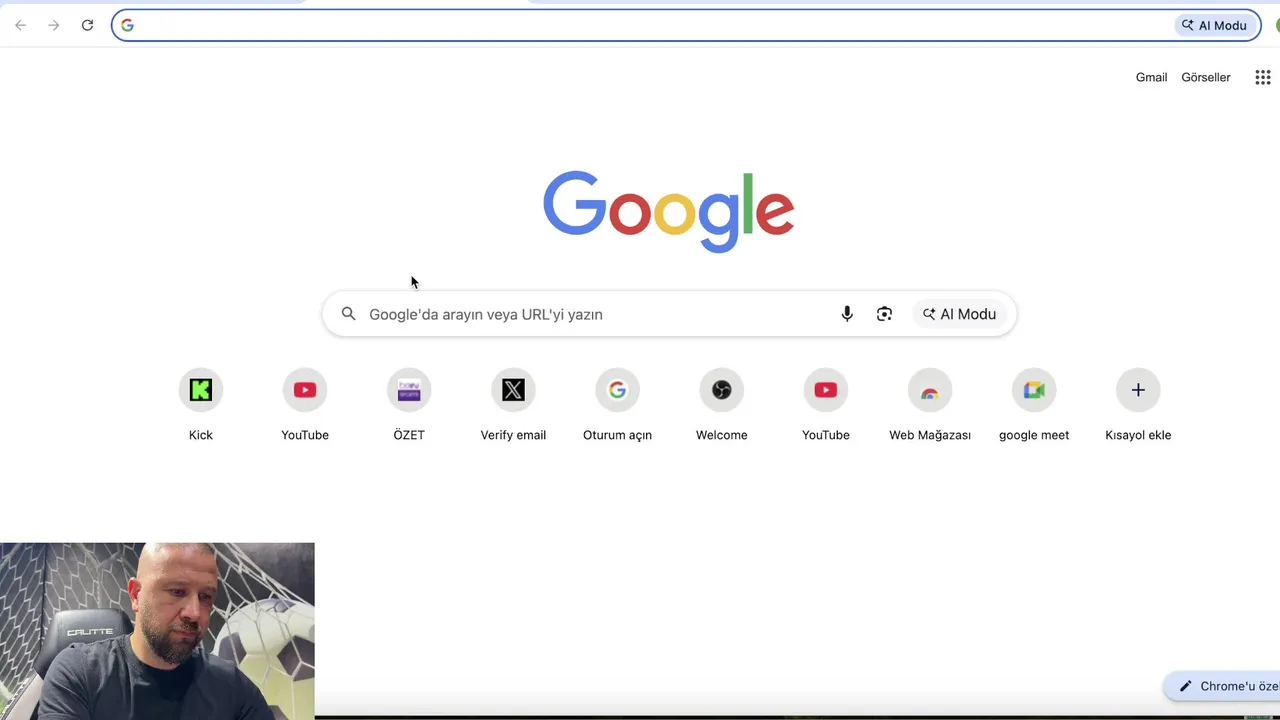Click the Google icon in the address bar

(x=127, y=25)
